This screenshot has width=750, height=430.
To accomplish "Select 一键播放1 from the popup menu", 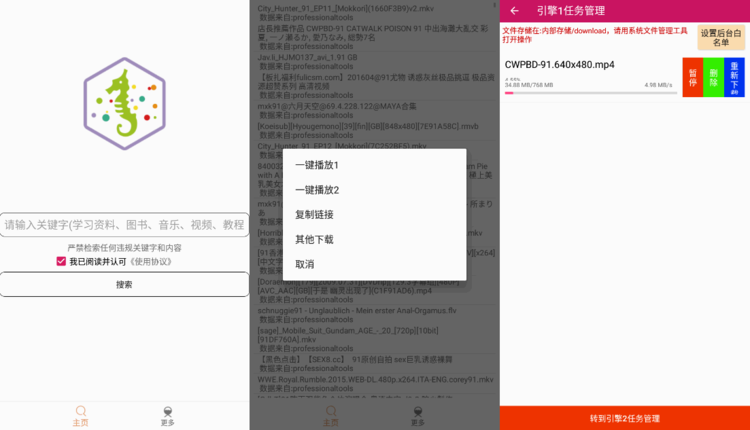I will tap(317, 165).
